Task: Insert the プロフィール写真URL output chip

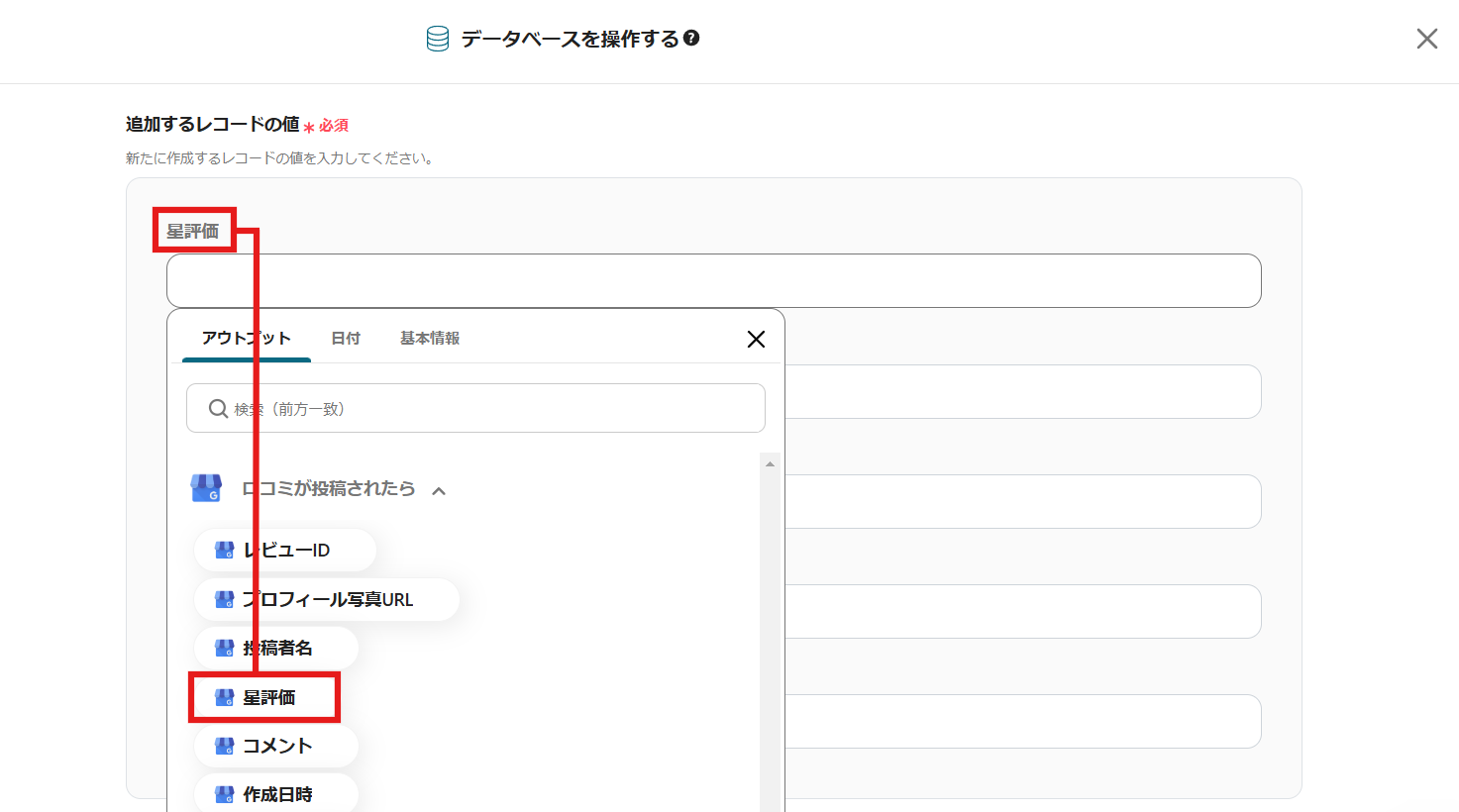Action: (327, 600)
